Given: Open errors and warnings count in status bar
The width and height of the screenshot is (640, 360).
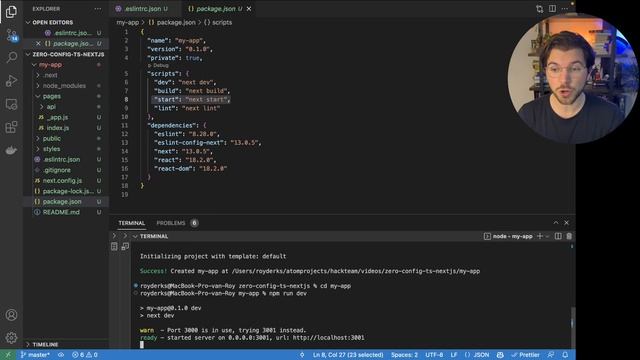Looking at the screenshot, I should pyautogui.click(x=85, y=355).
